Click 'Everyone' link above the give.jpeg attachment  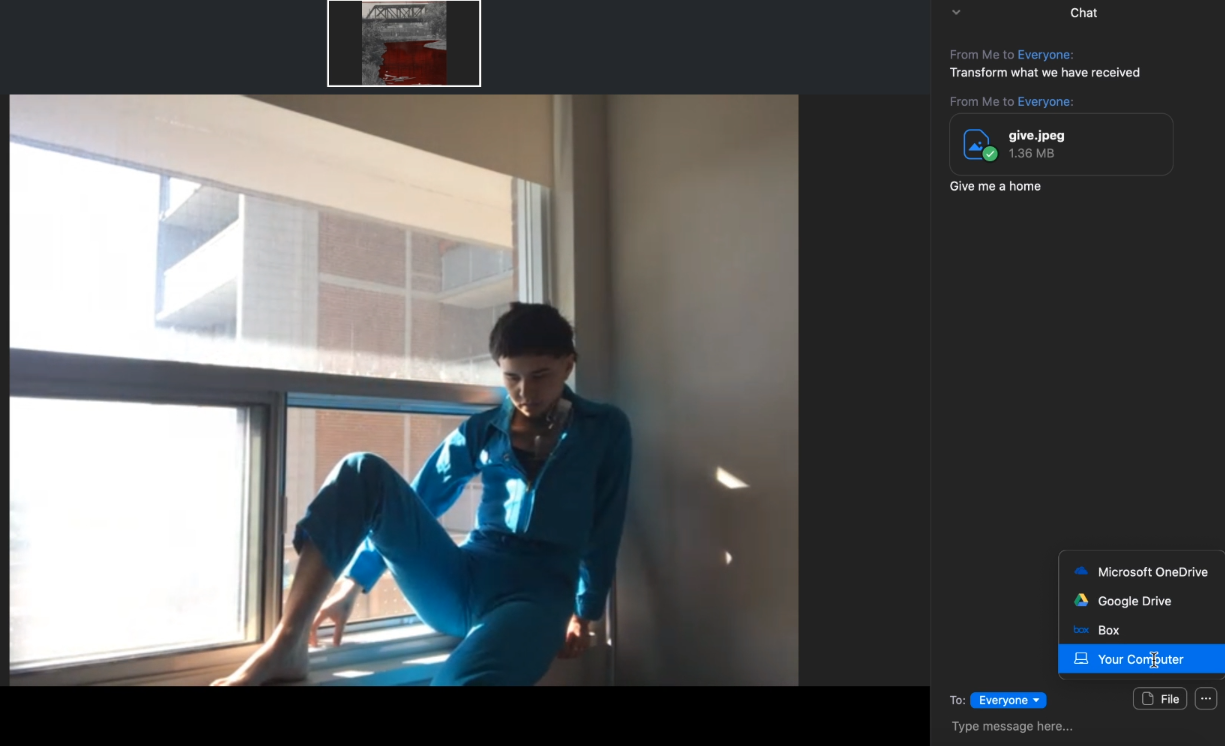[x=1045, y=102]
